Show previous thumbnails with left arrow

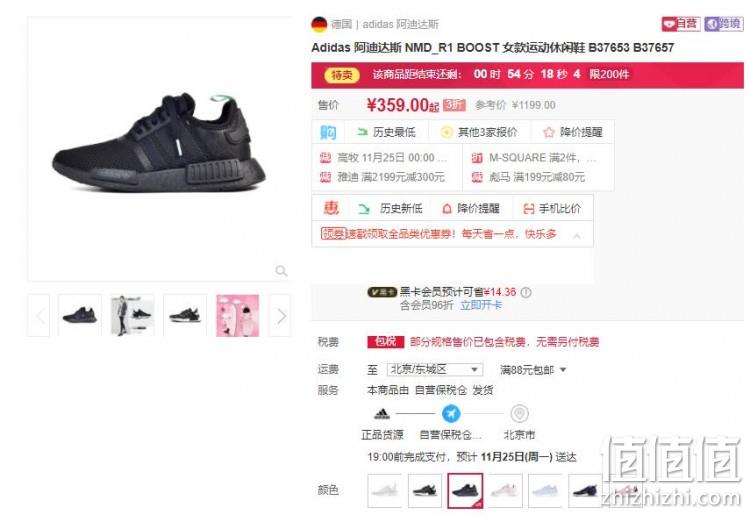pyautogui.click(x=39, y=316)
